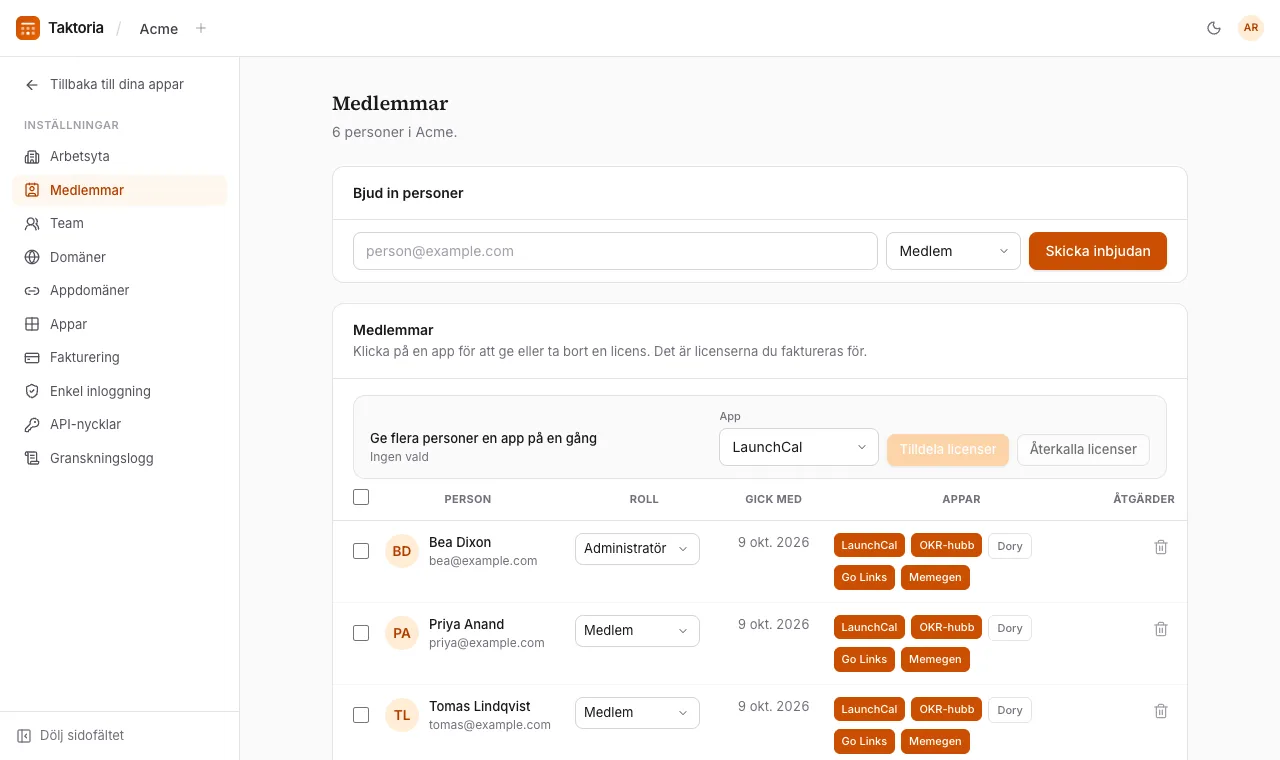Image resolution: width=1280 pixels, height=760 pixels.
Task: Toggle Dory license for Priya Anand
Action: (x=1010, y=628)
